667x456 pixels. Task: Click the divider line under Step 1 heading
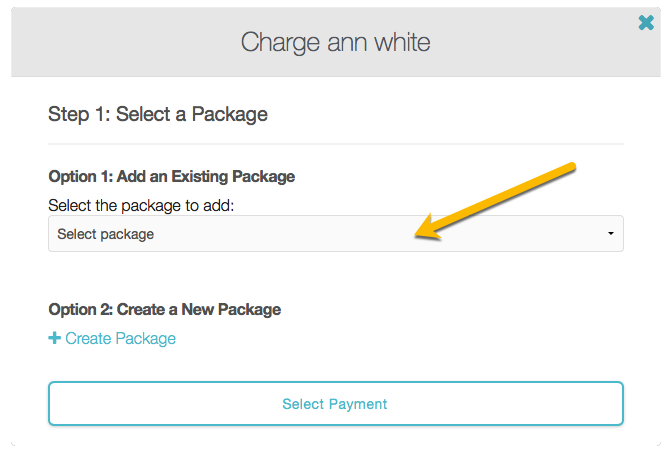pyautogui.click(x=335, y=144)
